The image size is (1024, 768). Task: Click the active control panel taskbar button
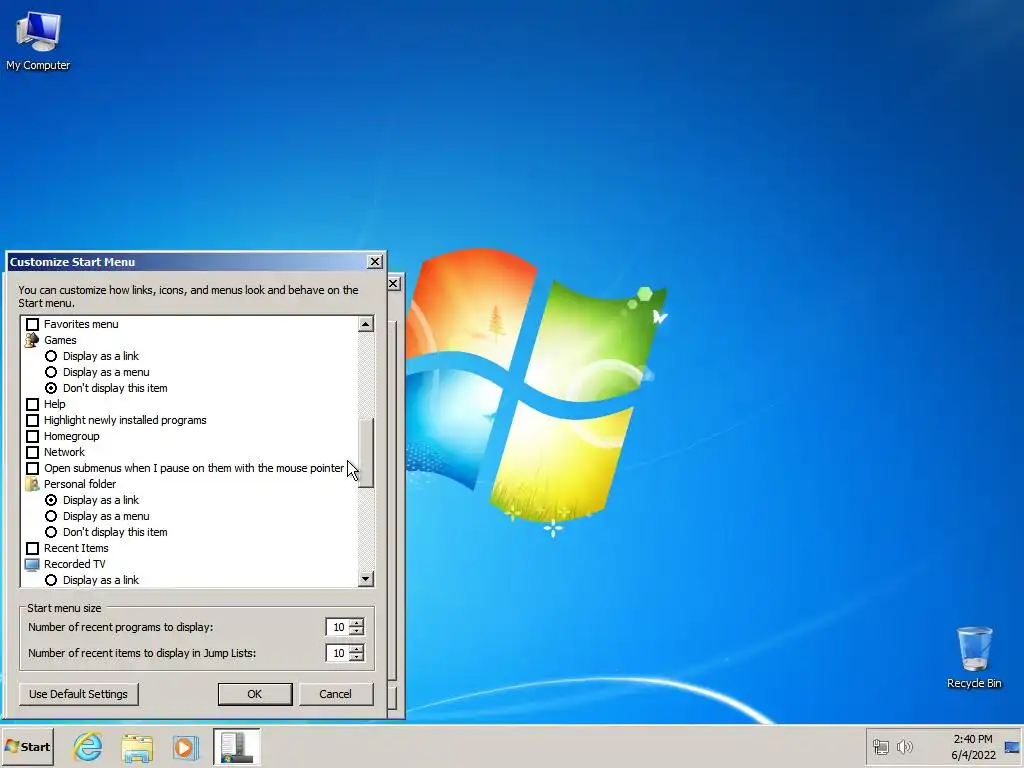click(236, 746)
